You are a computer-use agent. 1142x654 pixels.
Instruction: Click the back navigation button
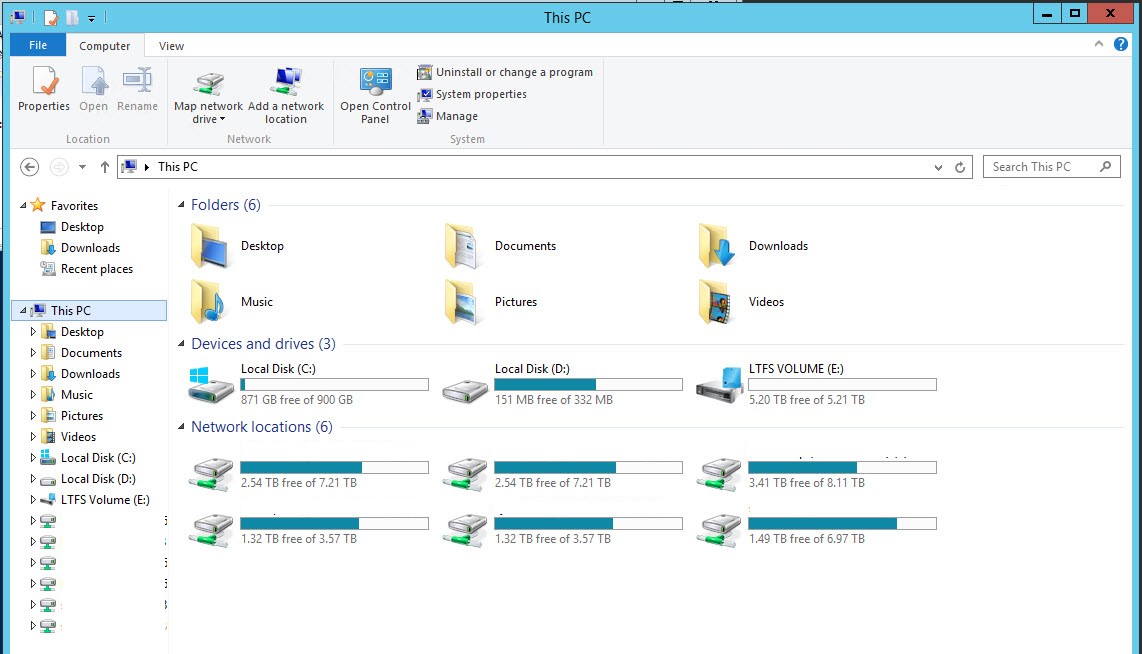coord(29,166)
